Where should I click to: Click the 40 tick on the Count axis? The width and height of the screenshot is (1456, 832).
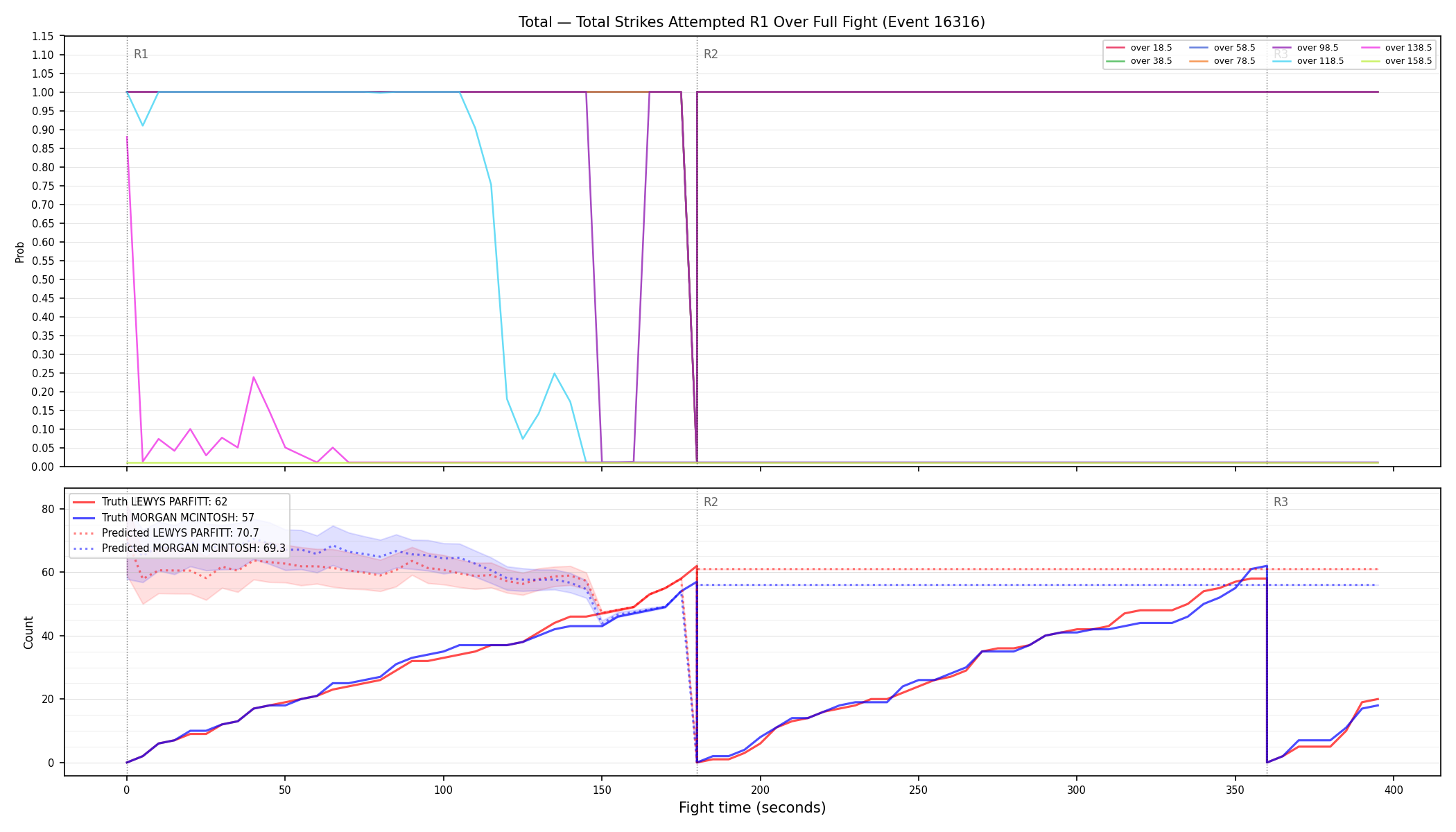[48, 636]
